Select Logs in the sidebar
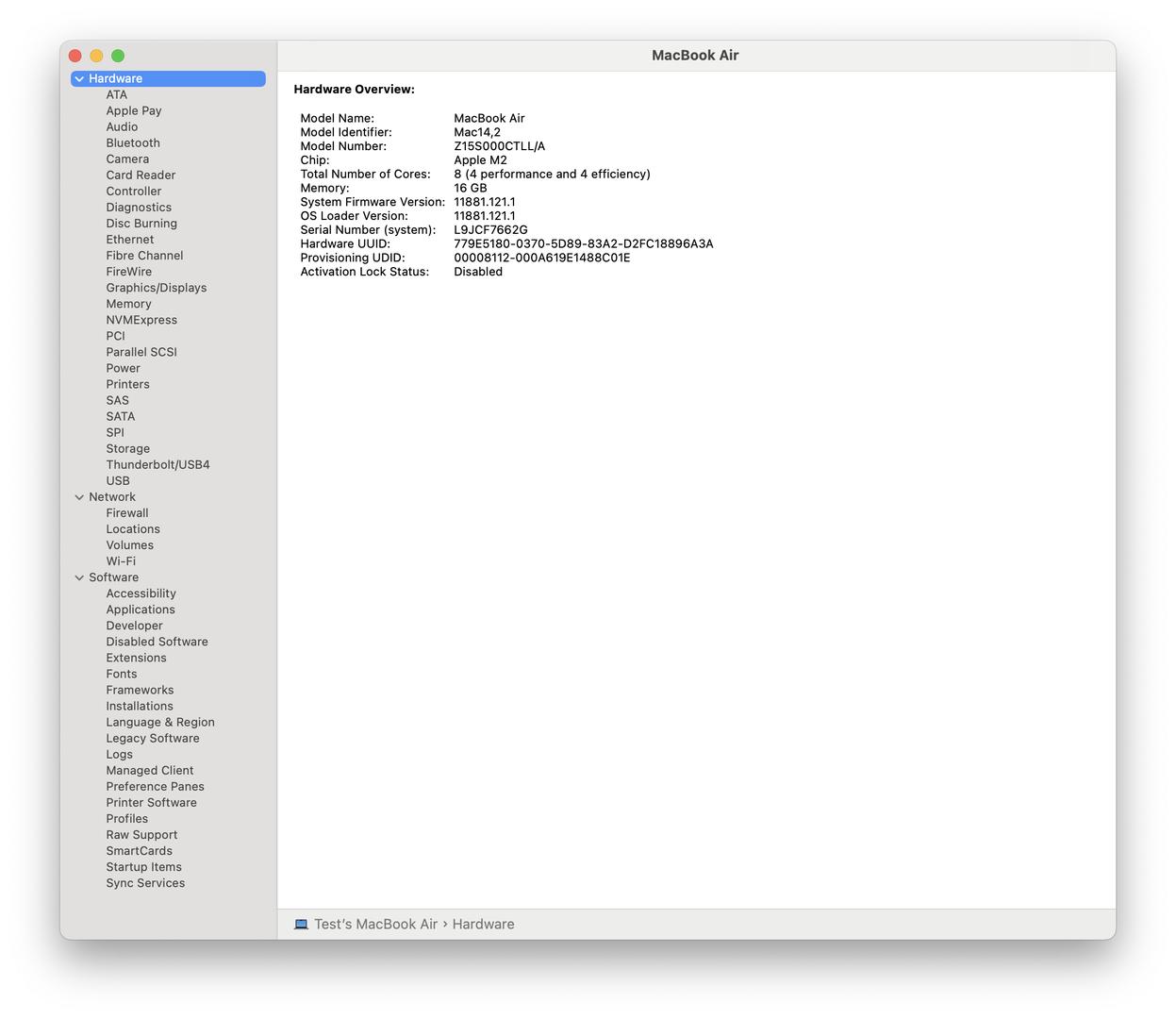Screen dimensions: 1176x1019 tap(119, 755)
